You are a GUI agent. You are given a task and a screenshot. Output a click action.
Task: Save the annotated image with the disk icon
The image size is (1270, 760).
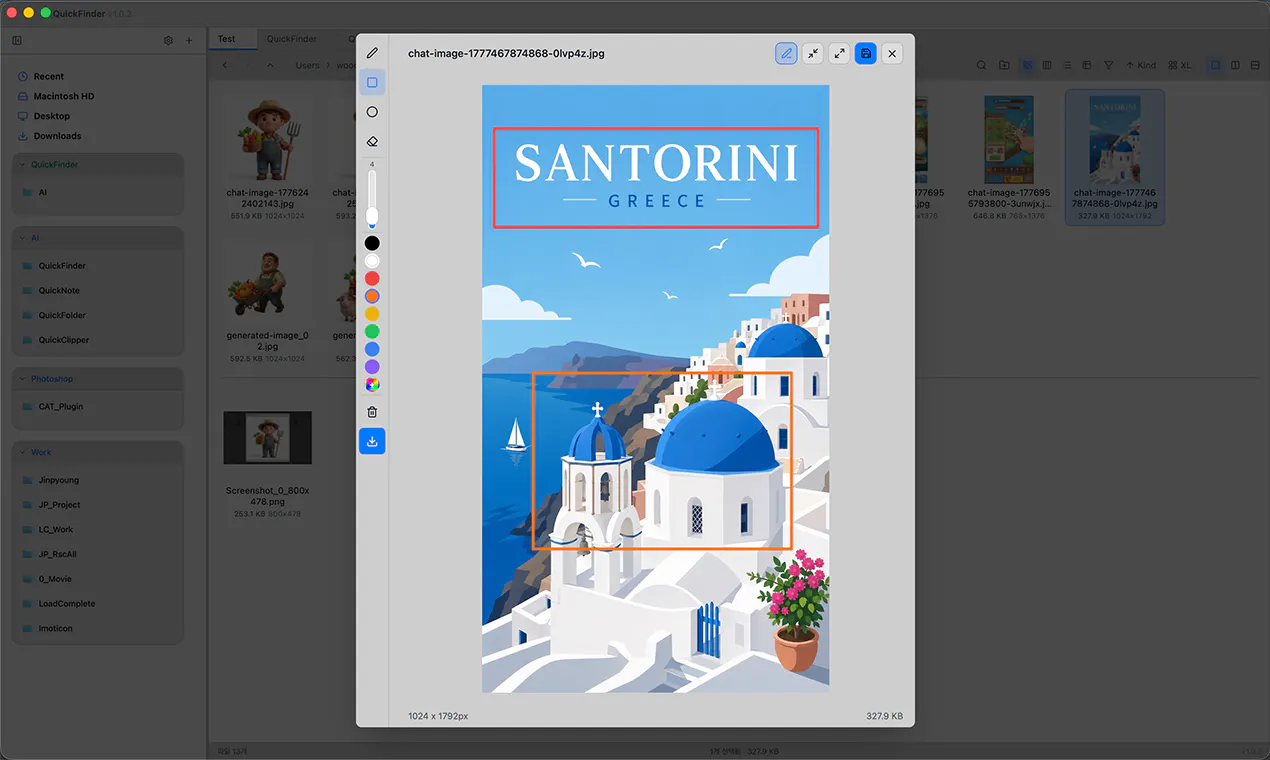(866, 53)
